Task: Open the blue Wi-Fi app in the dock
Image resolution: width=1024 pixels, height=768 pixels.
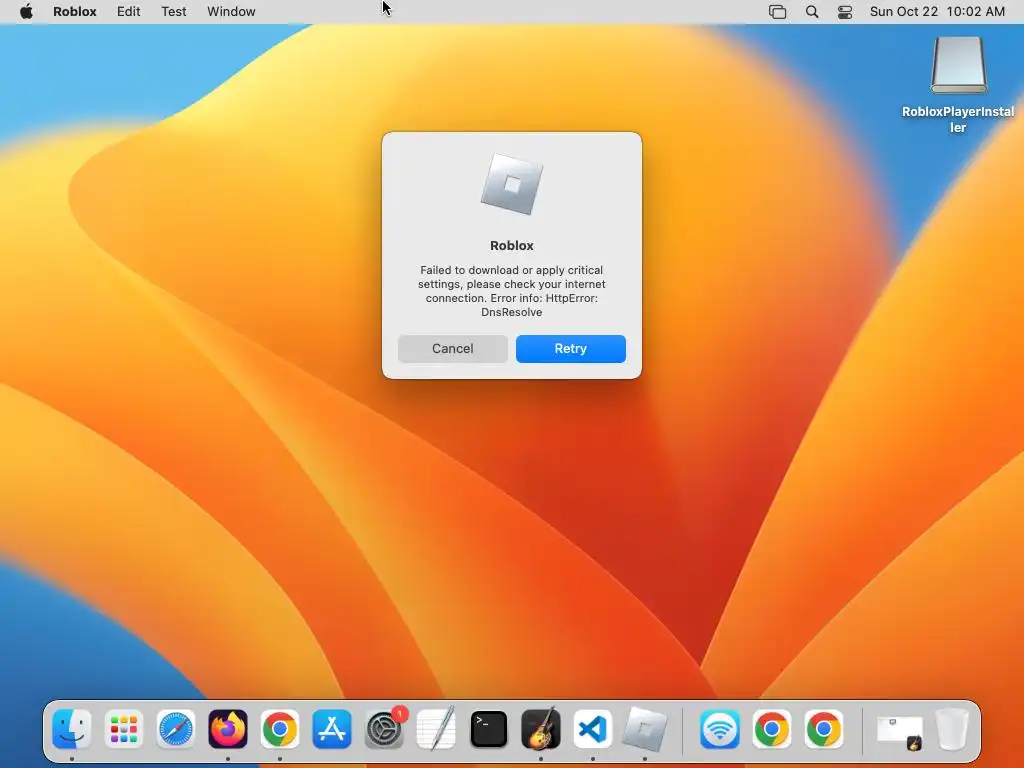Action: (720, 729)
